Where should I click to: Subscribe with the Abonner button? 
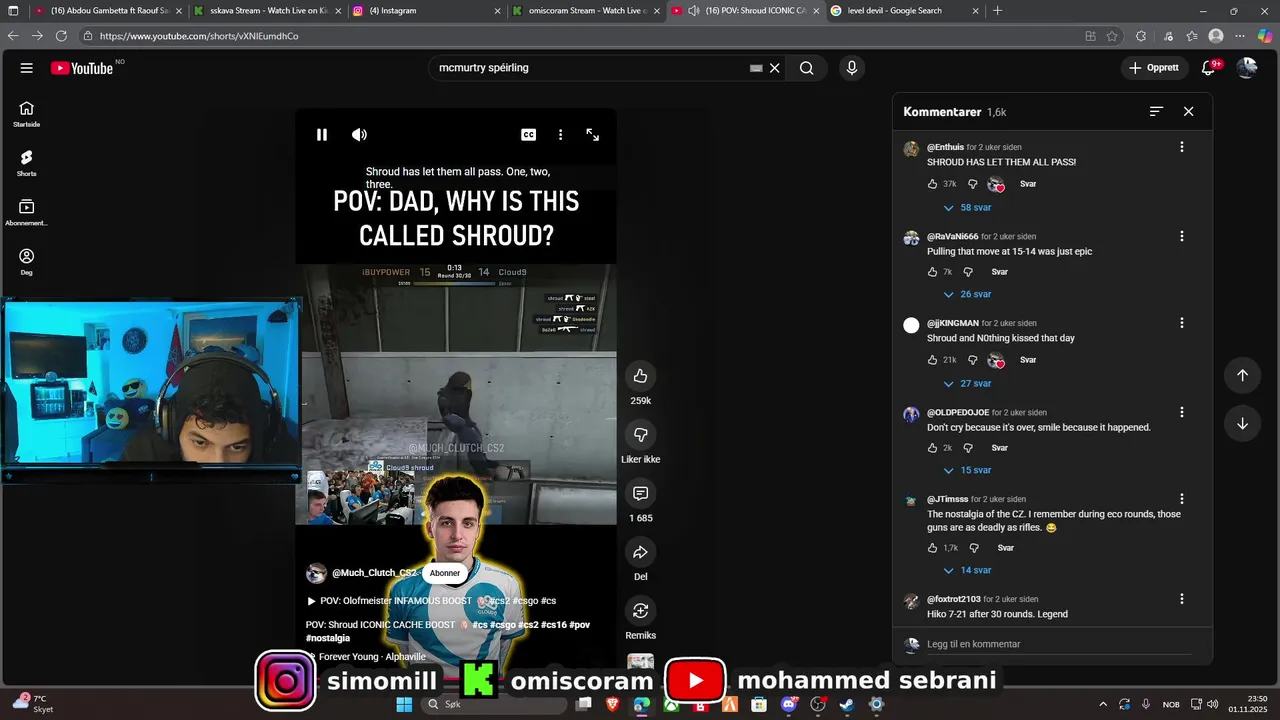(445, 573)
